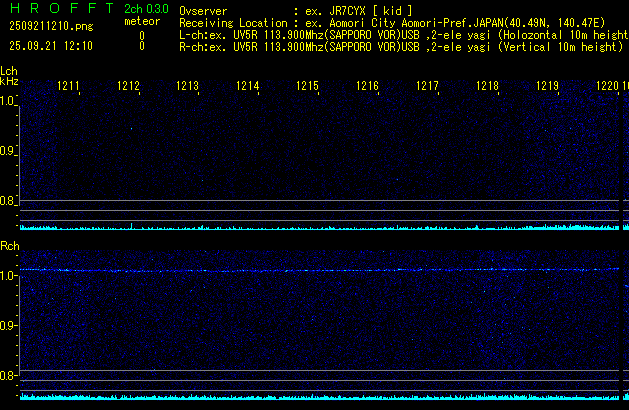Click the Receiving Location Aomori City text

[x=380, y=22]
